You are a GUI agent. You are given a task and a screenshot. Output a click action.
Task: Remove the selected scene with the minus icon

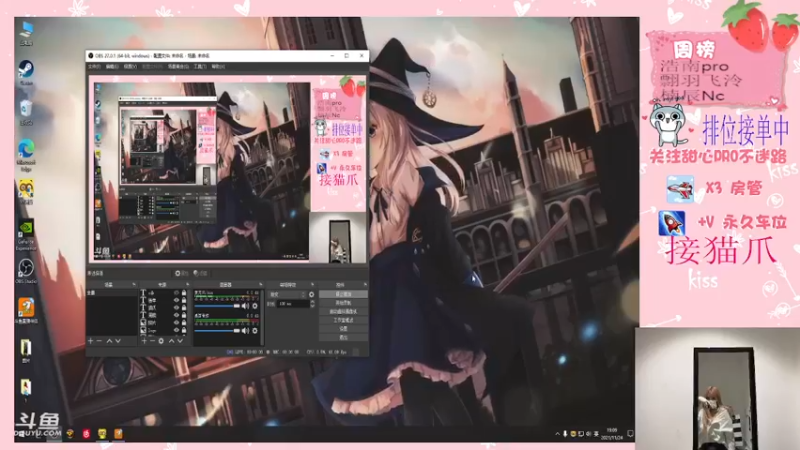coord(99,341)
